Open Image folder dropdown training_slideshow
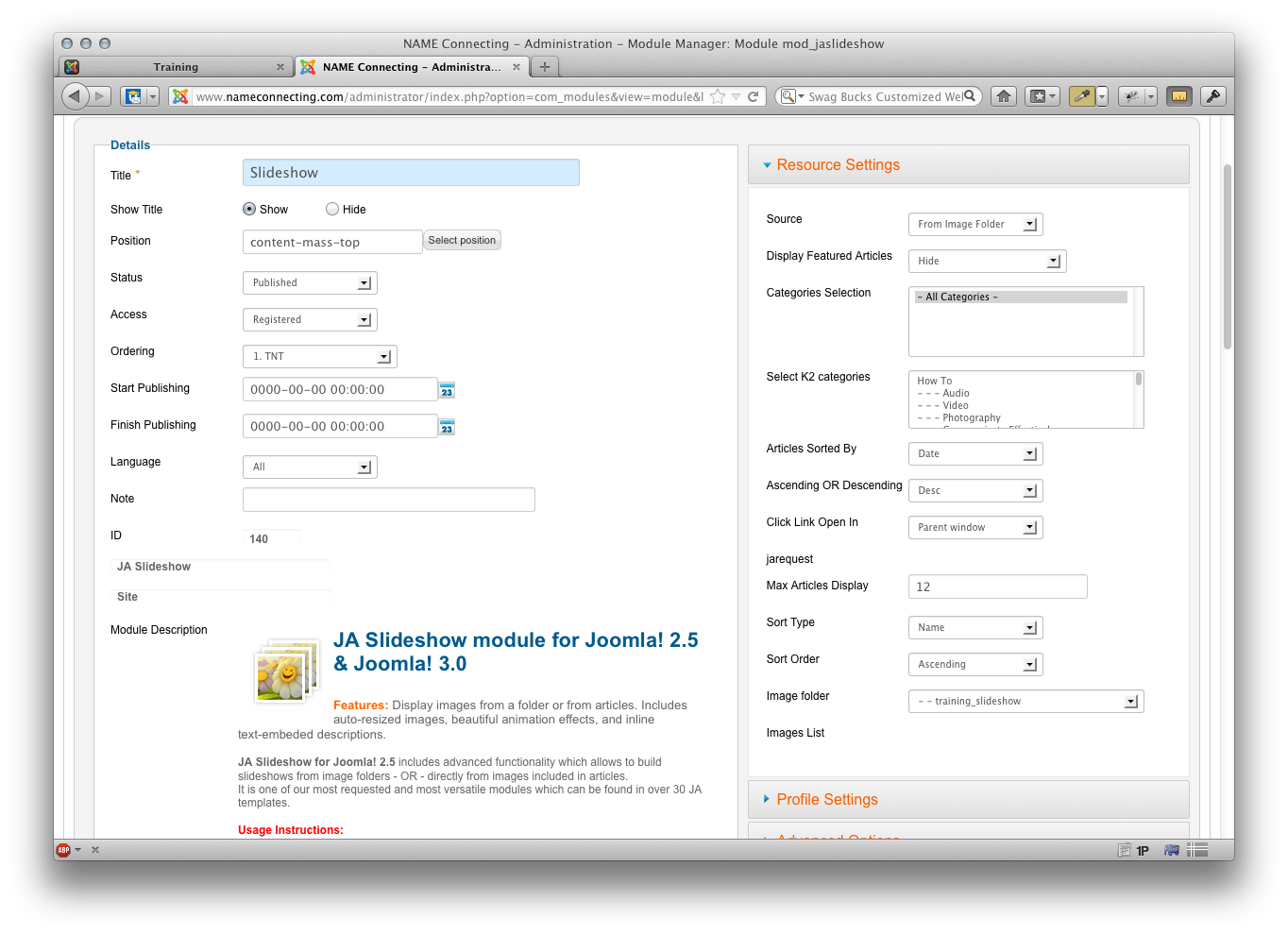 (1026, 701)
